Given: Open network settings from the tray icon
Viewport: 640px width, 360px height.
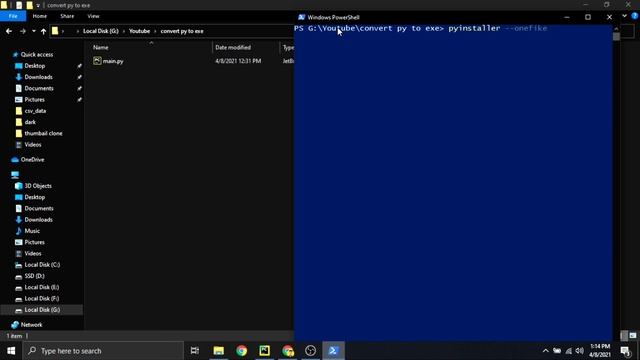Looking at the screenshot, I should [x=569, y=351].
